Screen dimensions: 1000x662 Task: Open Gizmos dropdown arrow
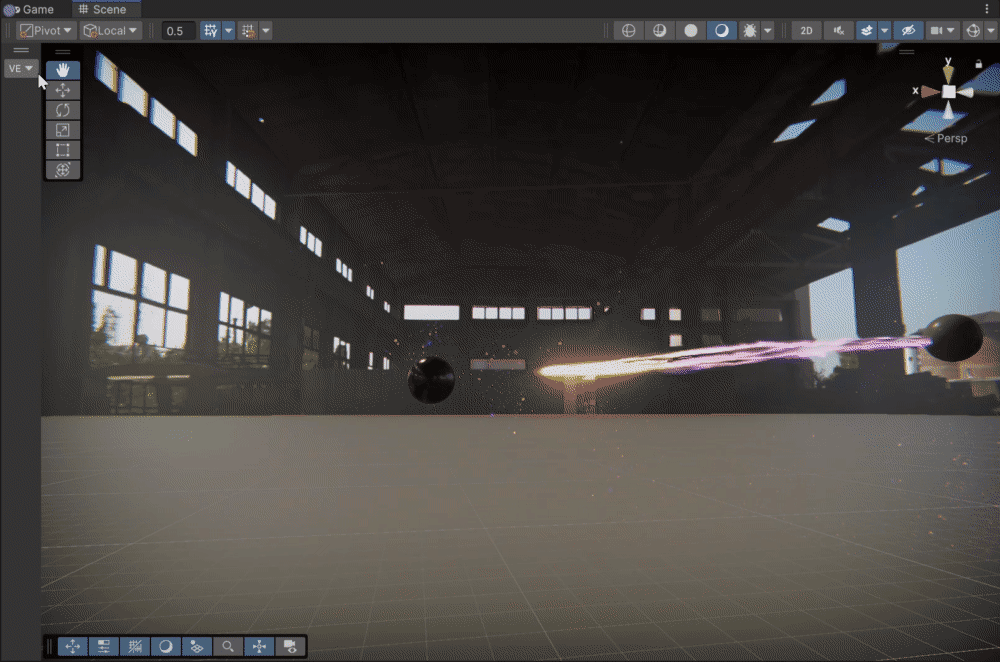tap(990, 31)
